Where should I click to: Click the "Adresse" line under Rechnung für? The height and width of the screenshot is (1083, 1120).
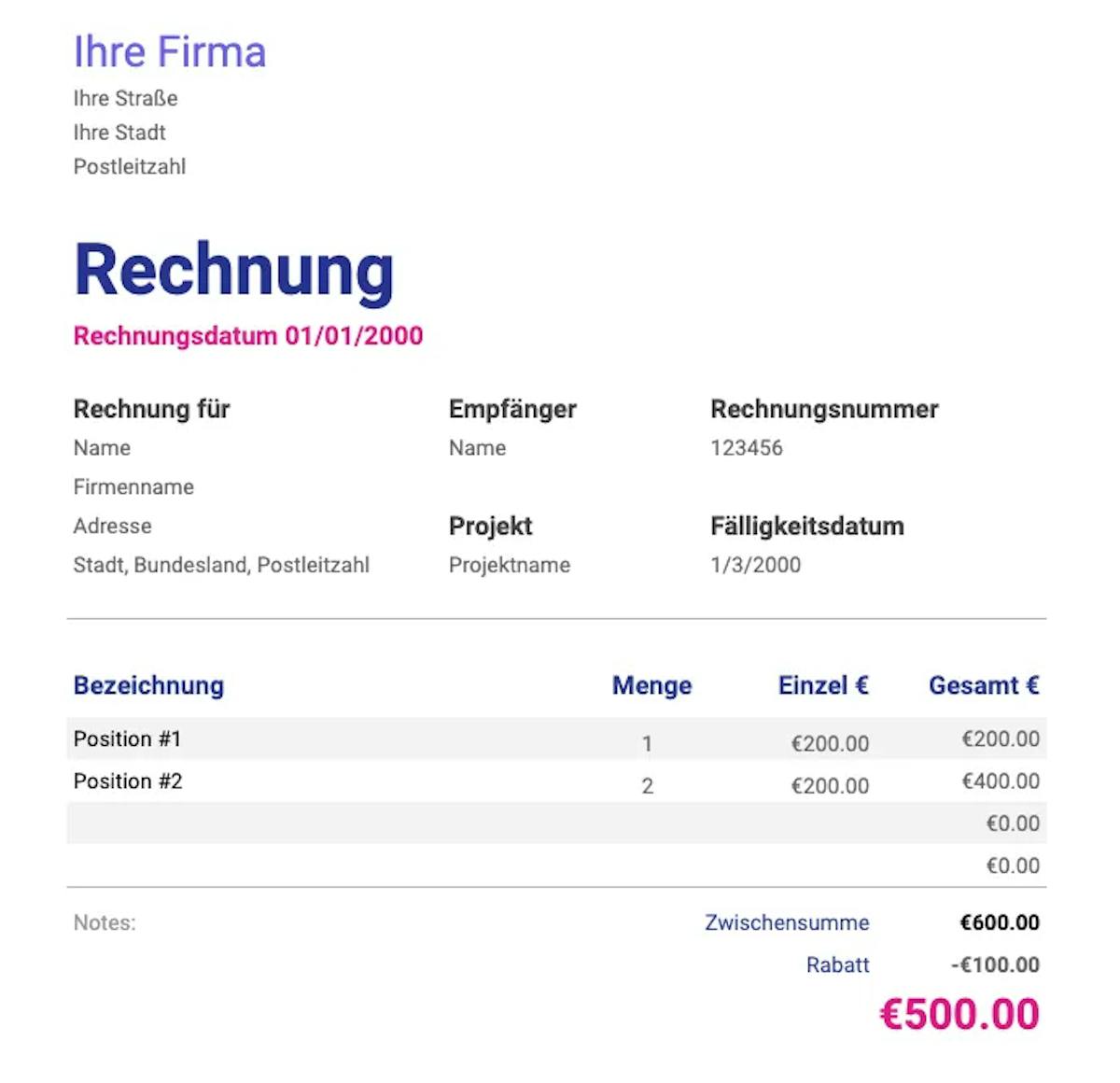point(112,527)
